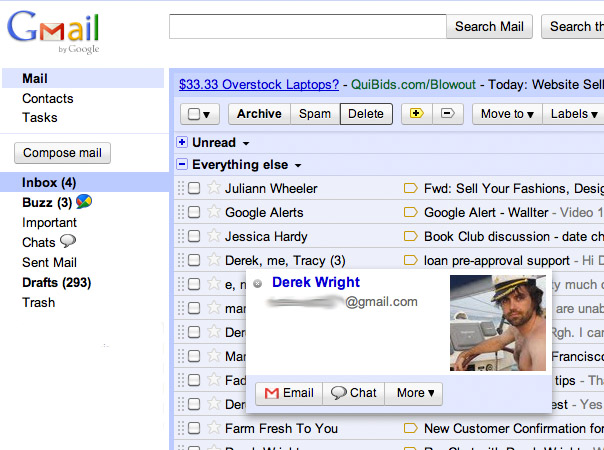Open Contacts
Image resolution: width=604 pixels, height=450 pixels.
point(48,98)
